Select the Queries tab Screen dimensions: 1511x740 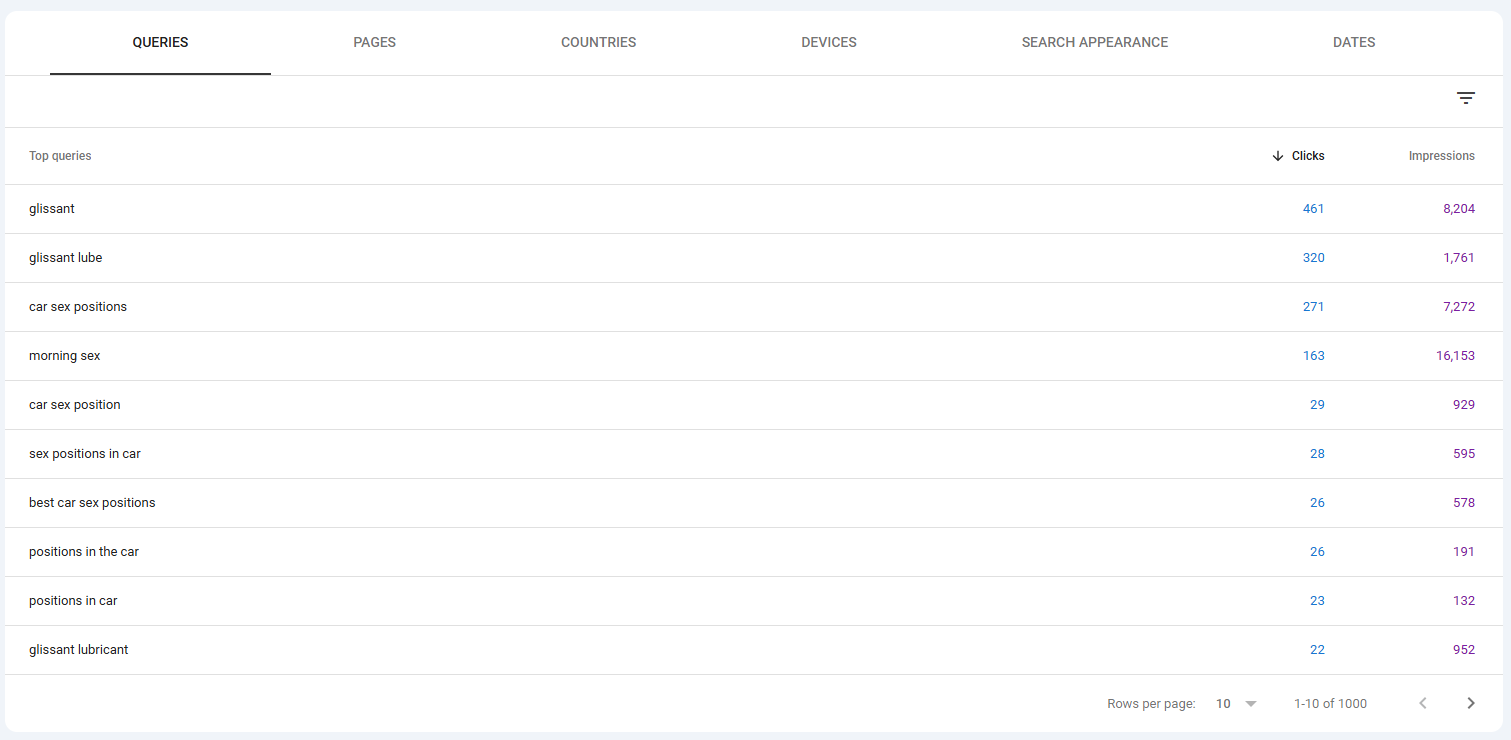point(160,42)
